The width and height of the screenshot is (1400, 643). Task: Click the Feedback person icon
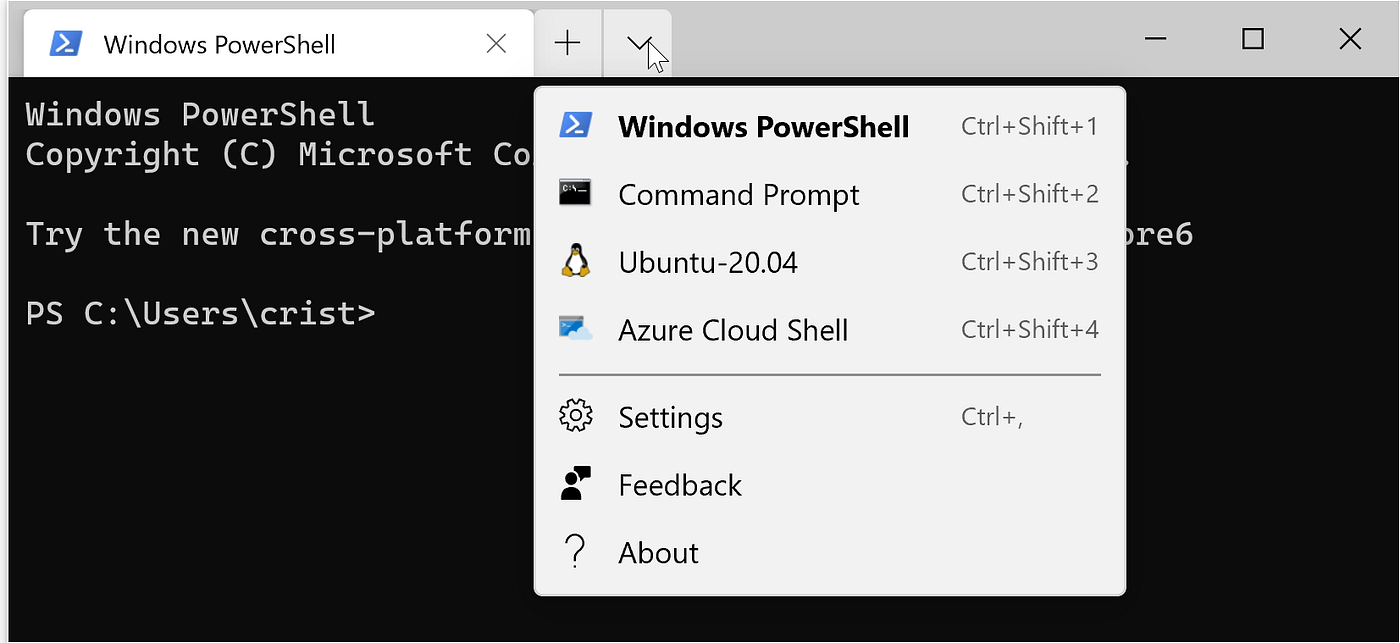click(x=576, y=484)
